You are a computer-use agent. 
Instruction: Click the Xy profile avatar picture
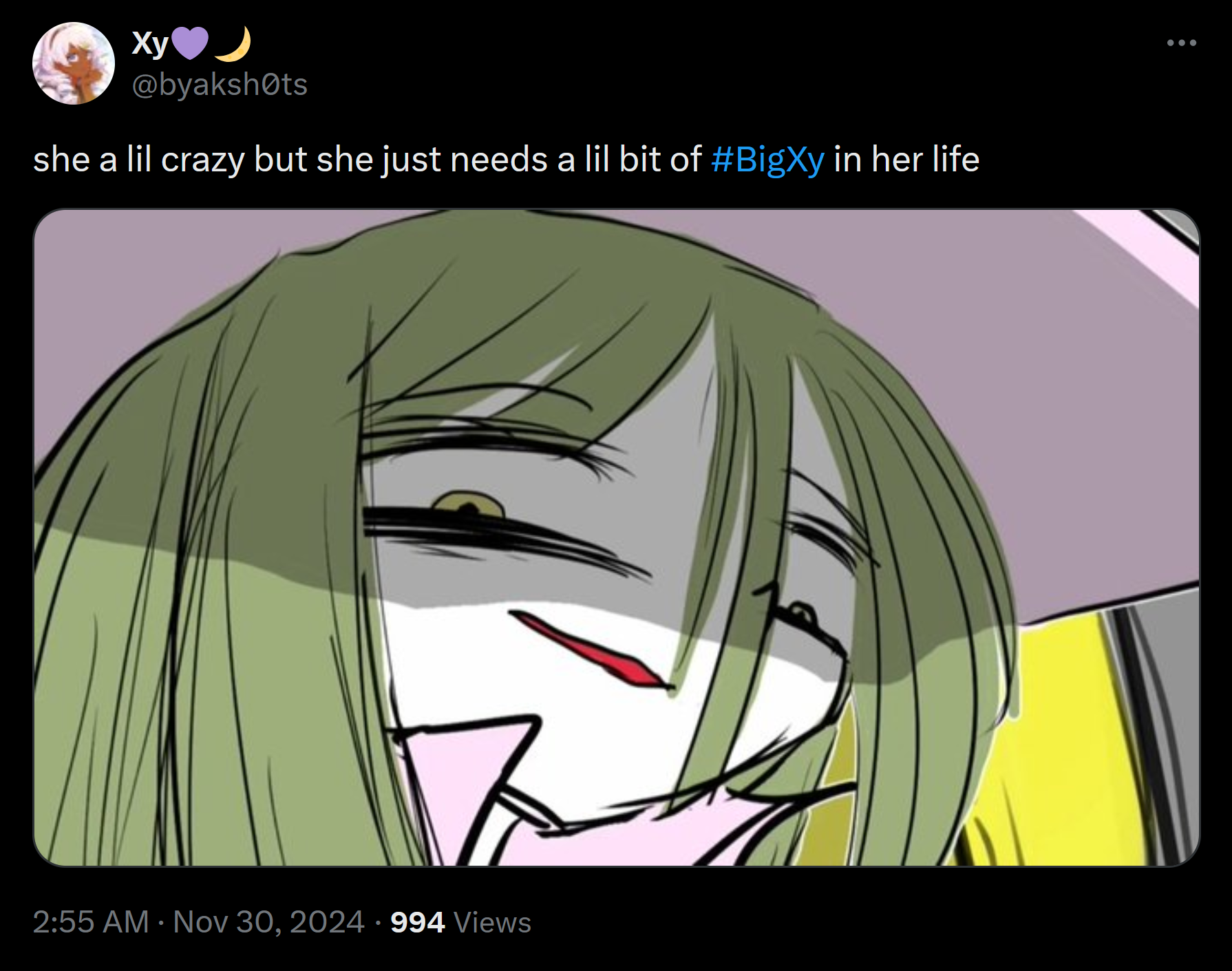74,63
